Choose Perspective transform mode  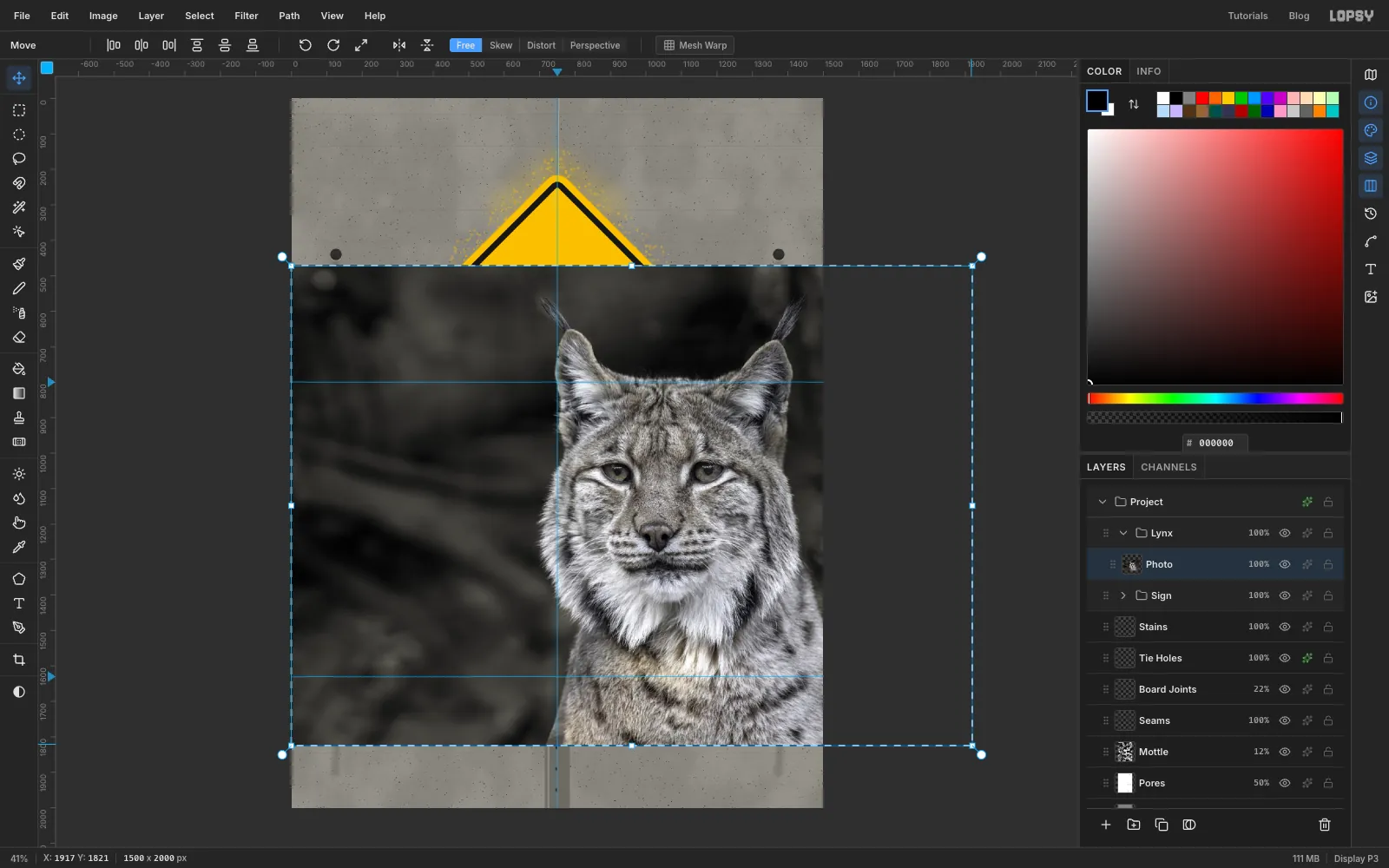coord(595,45)
